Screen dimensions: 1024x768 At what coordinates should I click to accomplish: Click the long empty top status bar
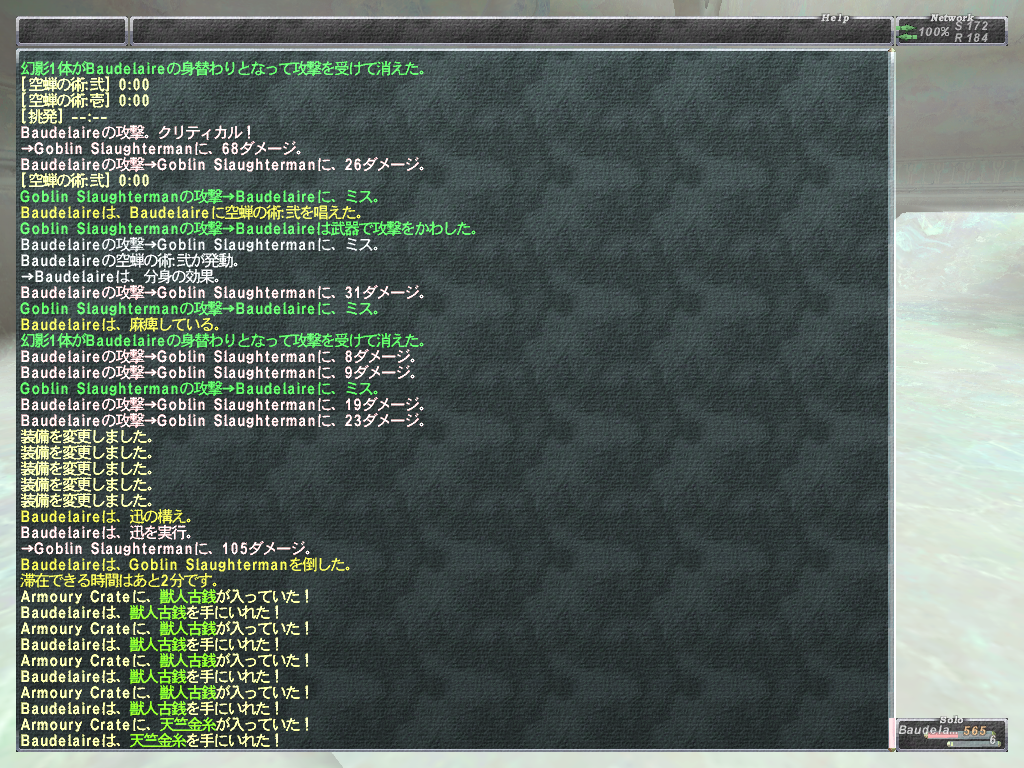point(510,31)
